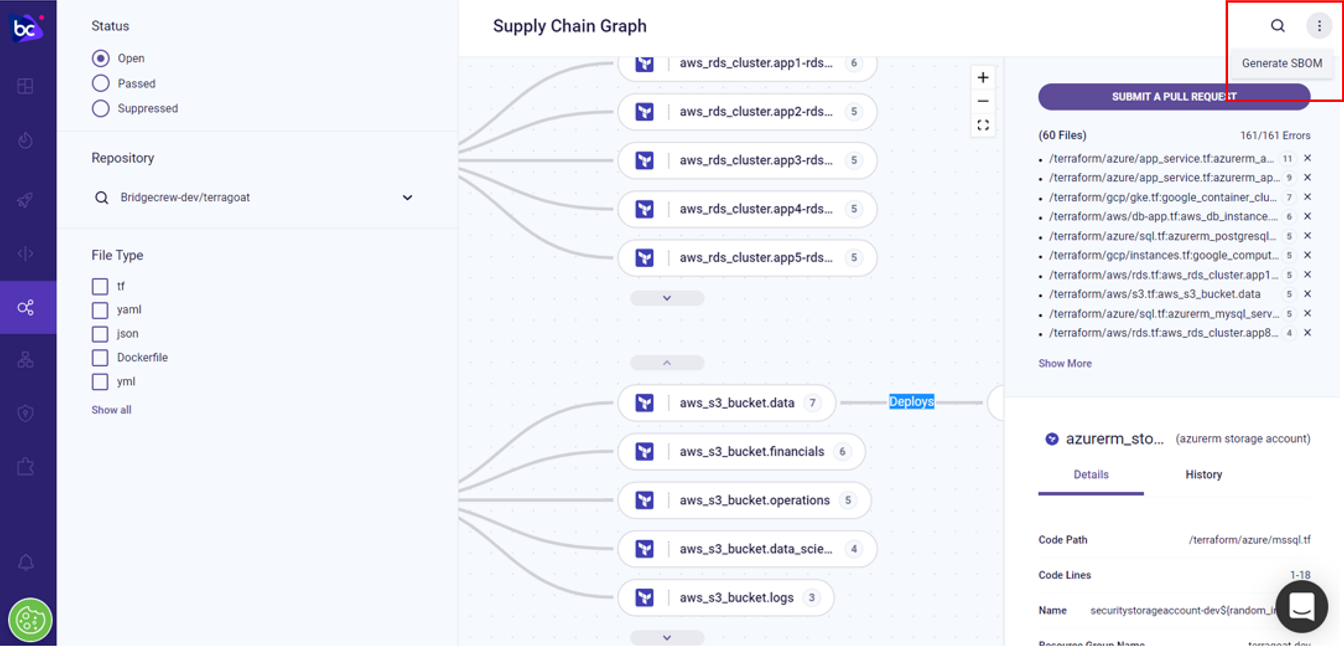Remove gke.tf google_container_cluster file entry

pos(1307,197)
